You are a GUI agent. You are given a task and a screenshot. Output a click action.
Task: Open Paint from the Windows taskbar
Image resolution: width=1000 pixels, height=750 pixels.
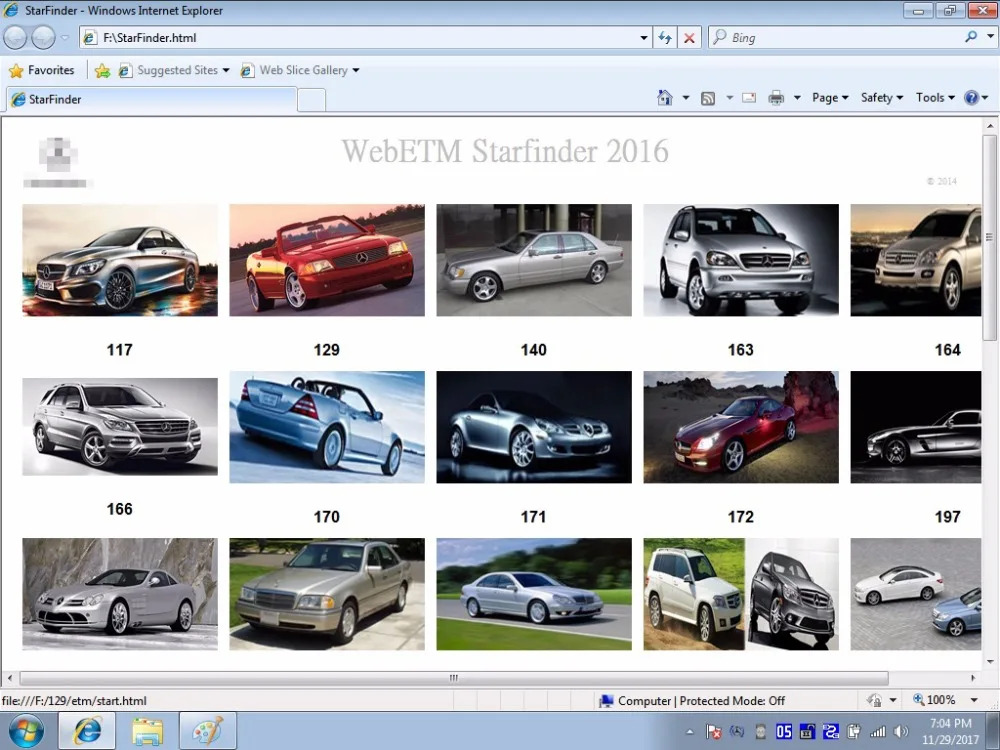[x=208, y=731]
